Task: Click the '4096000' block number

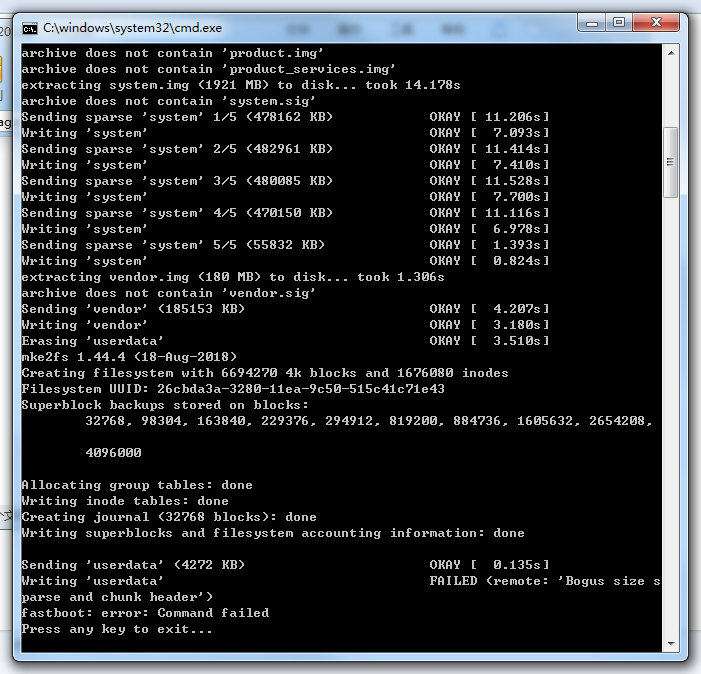Action: point(114,453)
